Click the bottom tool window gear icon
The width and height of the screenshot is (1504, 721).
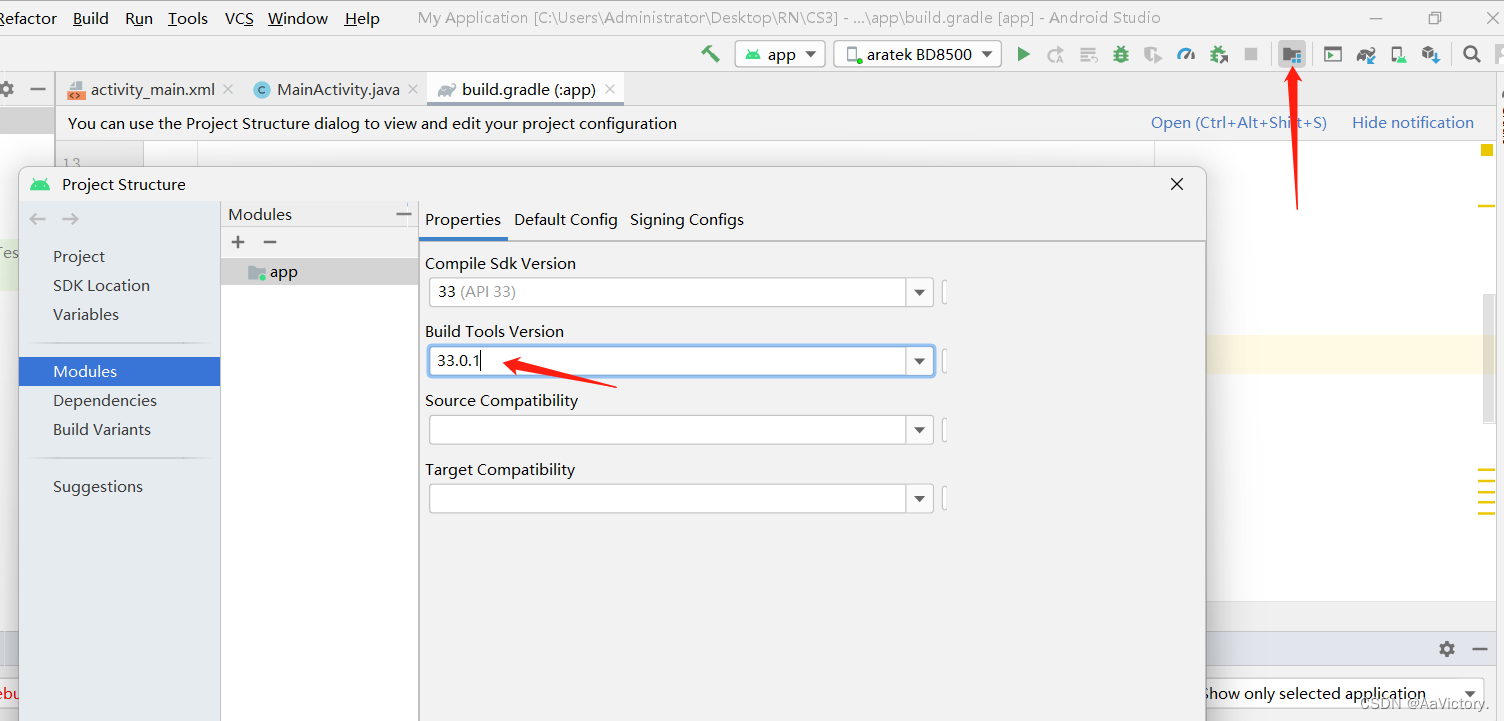point(1447,648)
